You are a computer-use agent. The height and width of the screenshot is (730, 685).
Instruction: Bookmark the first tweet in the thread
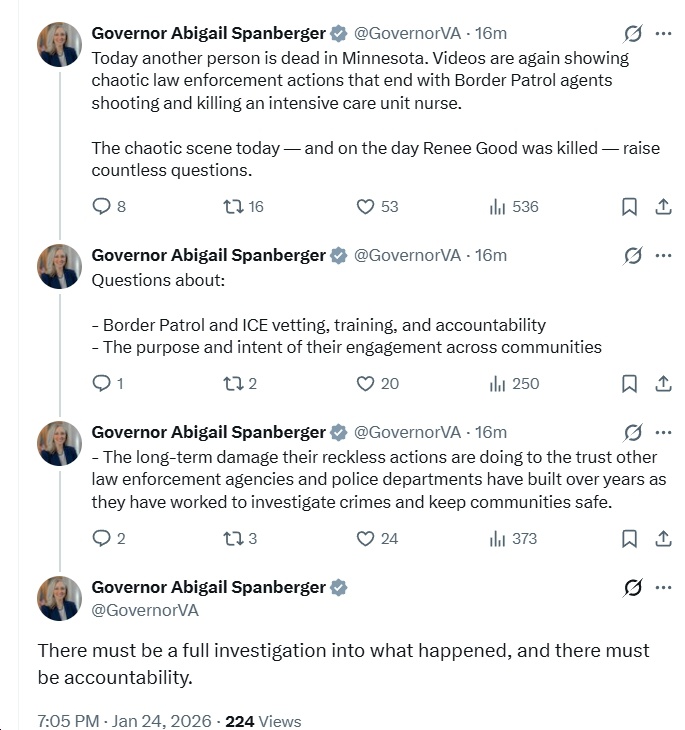629,207
